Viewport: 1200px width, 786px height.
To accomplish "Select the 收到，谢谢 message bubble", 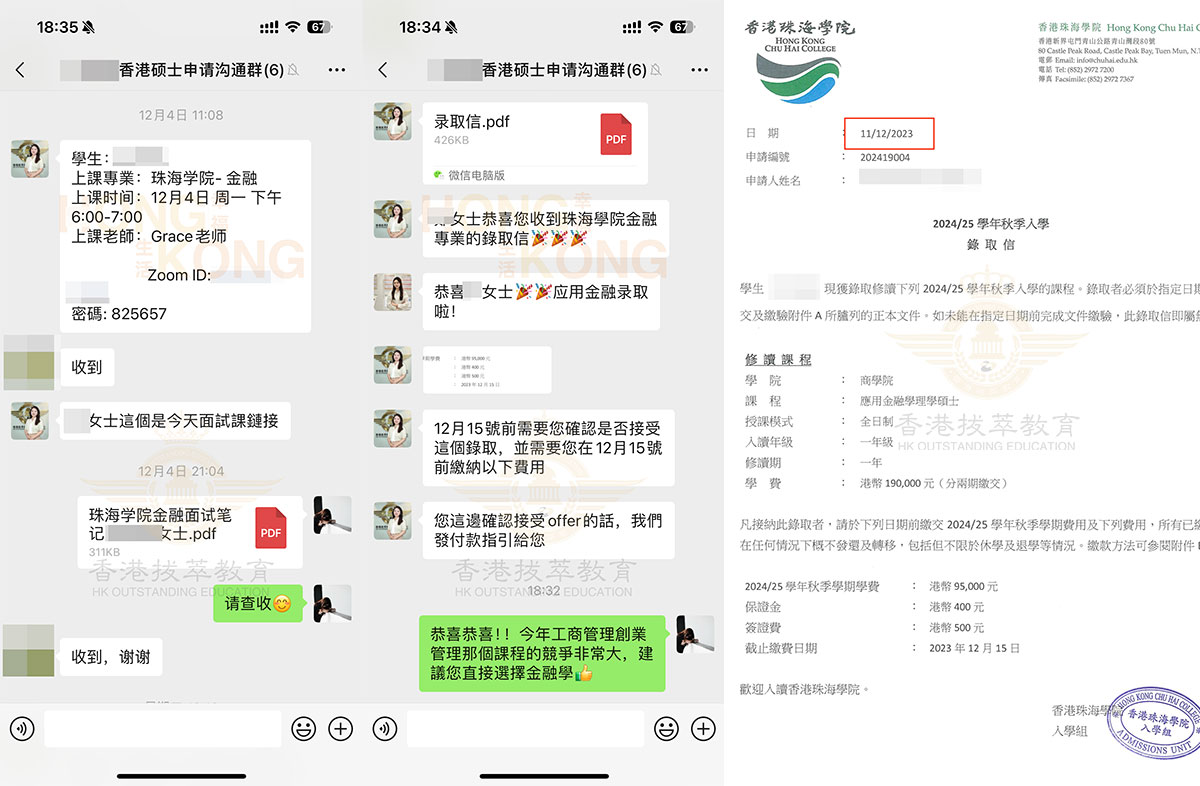I will click(111, 657).
